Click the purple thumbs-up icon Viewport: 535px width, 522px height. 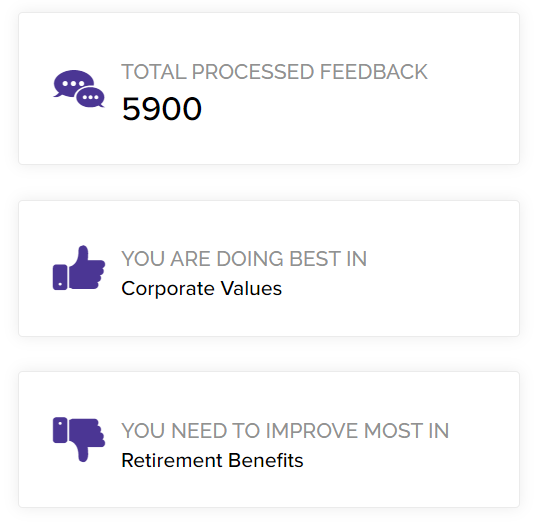79,267
